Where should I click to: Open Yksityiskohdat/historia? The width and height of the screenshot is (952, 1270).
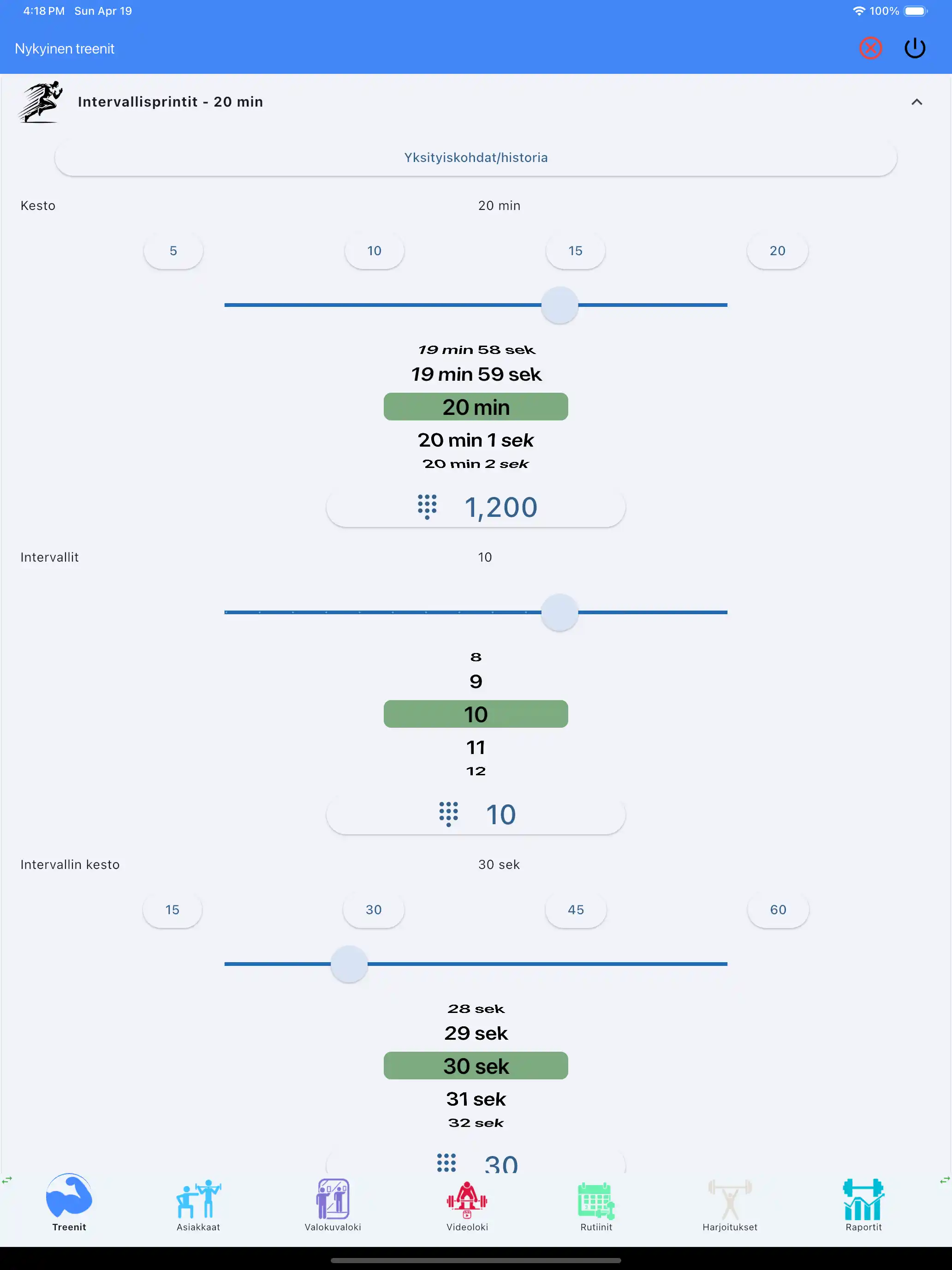point(475,157)
